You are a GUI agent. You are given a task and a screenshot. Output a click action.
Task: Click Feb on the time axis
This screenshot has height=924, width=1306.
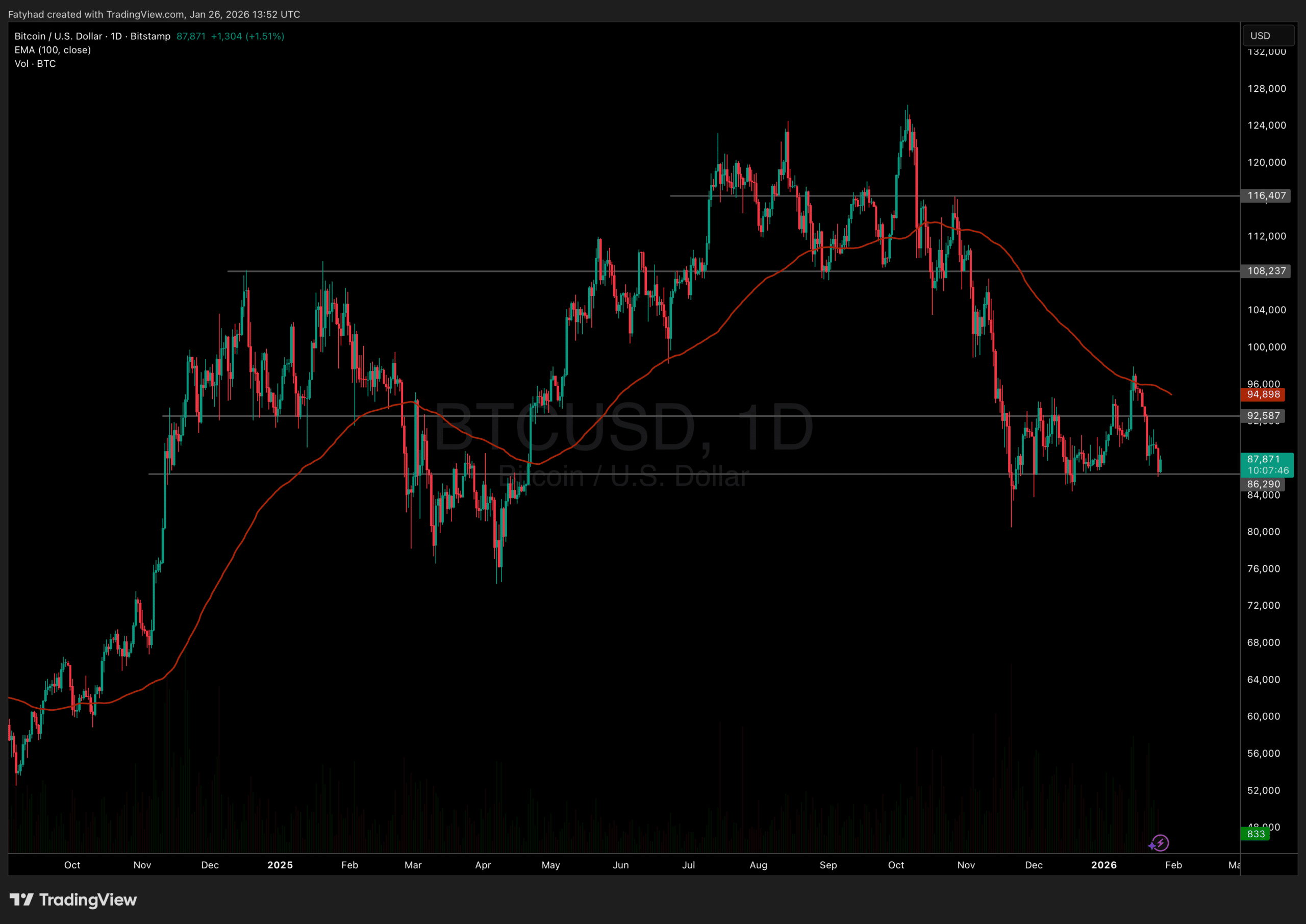(x=1173, y=865)
